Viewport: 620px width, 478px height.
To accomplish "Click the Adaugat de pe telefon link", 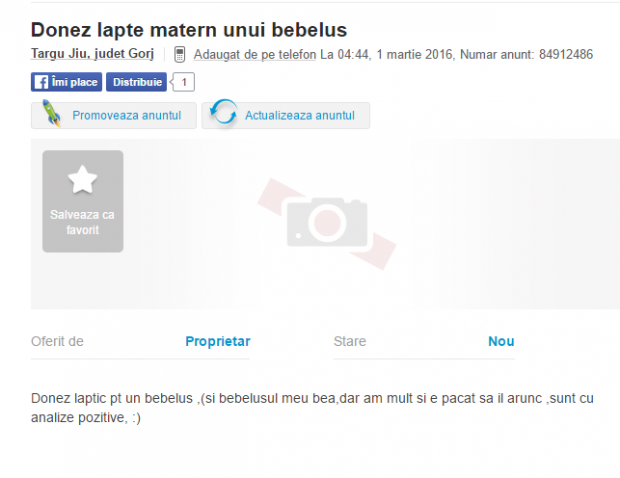I will (x=255, y=54).
